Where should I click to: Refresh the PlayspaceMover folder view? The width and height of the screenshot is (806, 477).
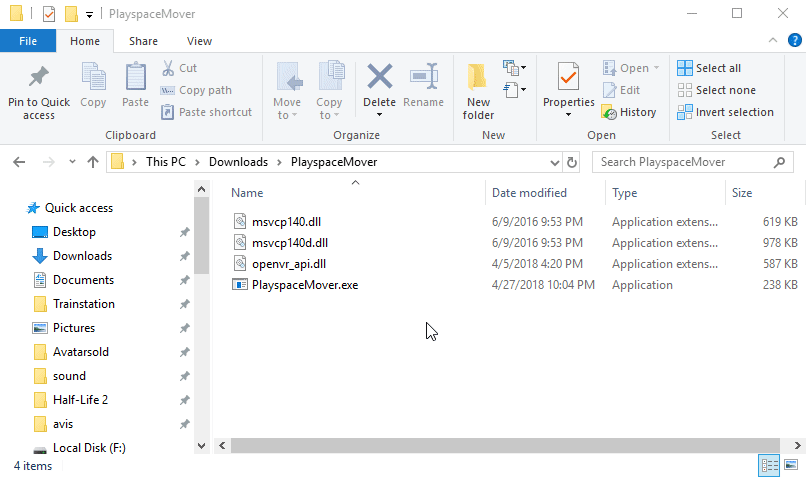(572, 162)
